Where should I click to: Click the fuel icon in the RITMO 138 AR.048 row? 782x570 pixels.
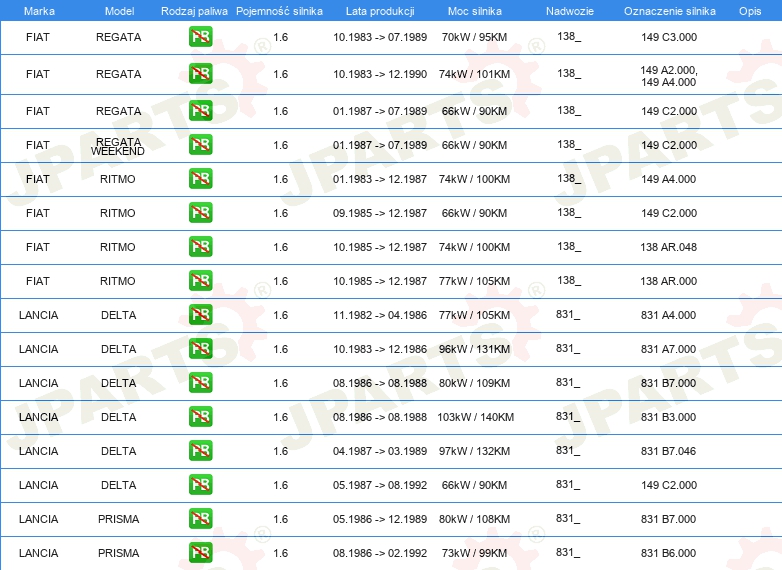click(x=200, y=247)
